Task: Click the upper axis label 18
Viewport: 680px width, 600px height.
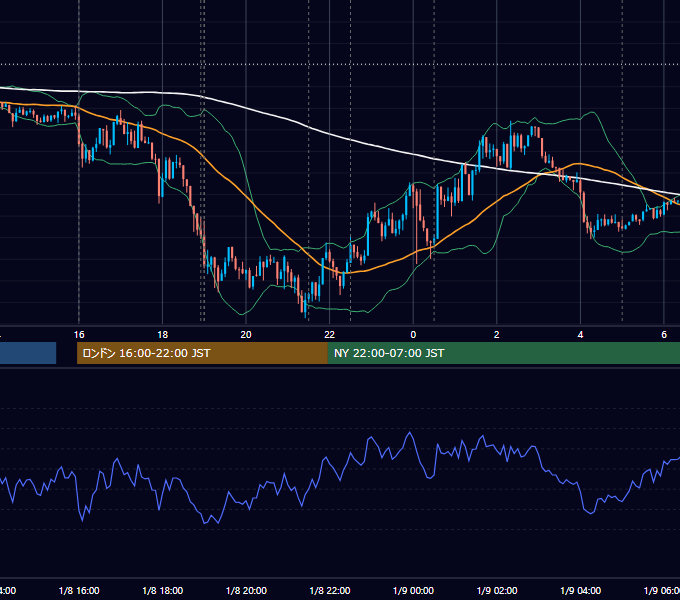Action: click(x=162, y=334)
